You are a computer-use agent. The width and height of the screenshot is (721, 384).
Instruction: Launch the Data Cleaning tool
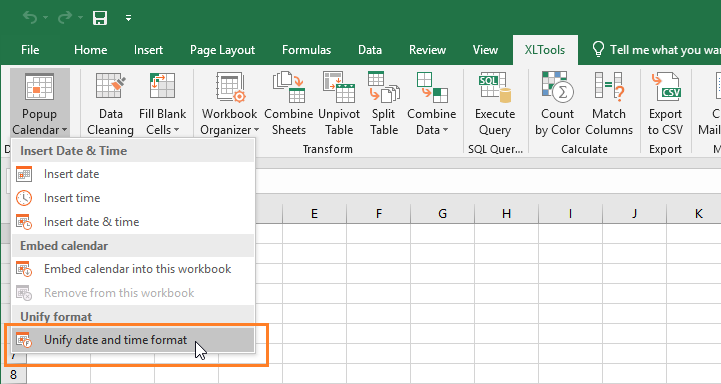(x=110, y=103)
